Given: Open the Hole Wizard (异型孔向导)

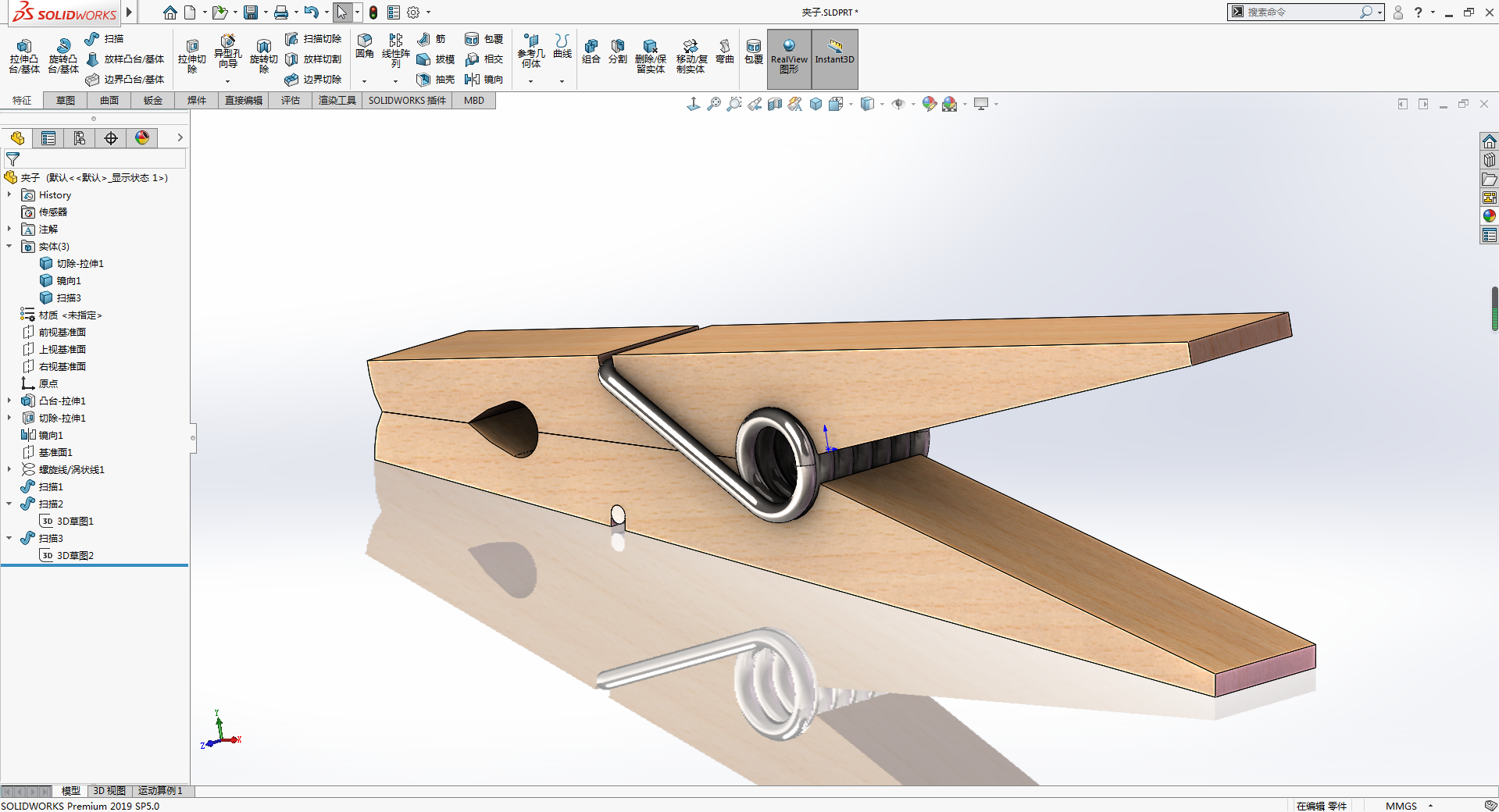Looking at the screenshot, I should pyautogui.click(x=227, y=52).
